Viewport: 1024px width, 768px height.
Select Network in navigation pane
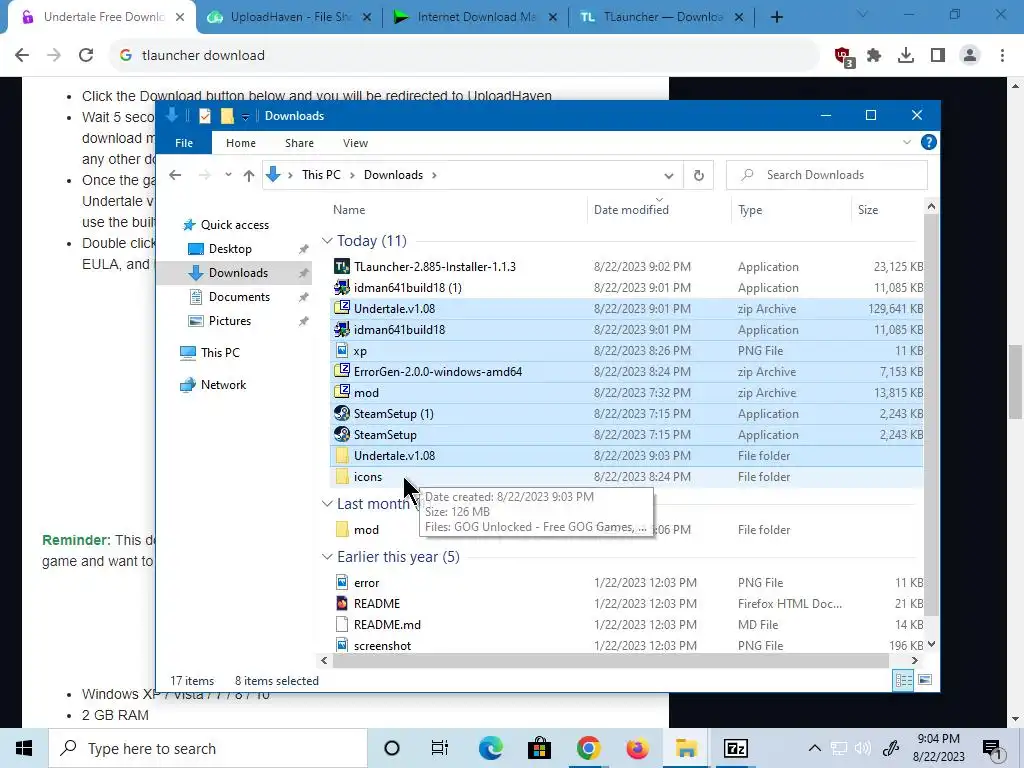pos(223,385)
